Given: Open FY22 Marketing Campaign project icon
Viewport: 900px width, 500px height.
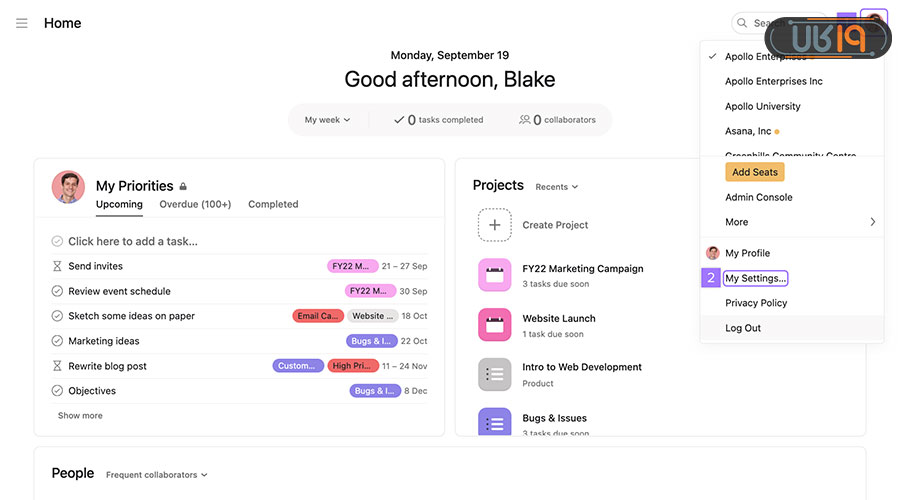Looking at the screenshot, I should pyautogui.click(x=495, y=275).
